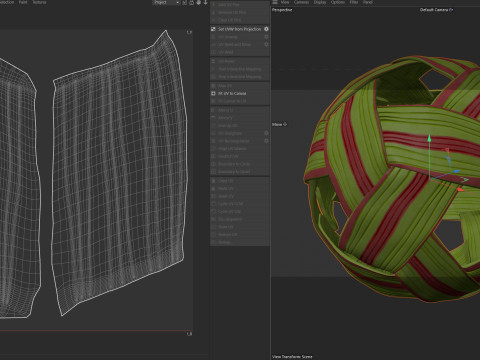Open options gear beside UV Weld and Relax

266,44
